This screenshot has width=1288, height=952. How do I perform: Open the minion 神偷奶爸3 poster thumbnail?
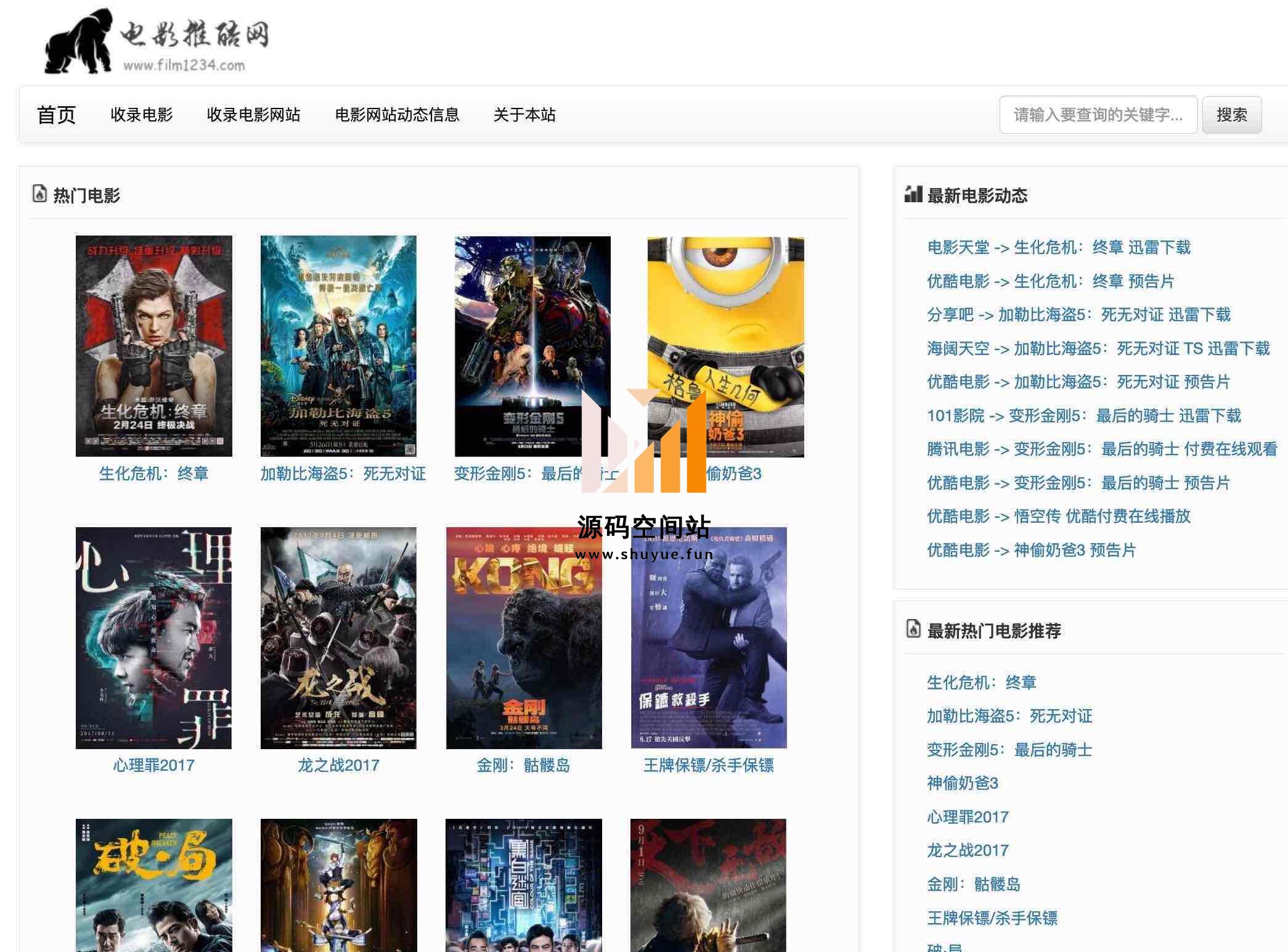pyautogui.click(x=726, y=346)
